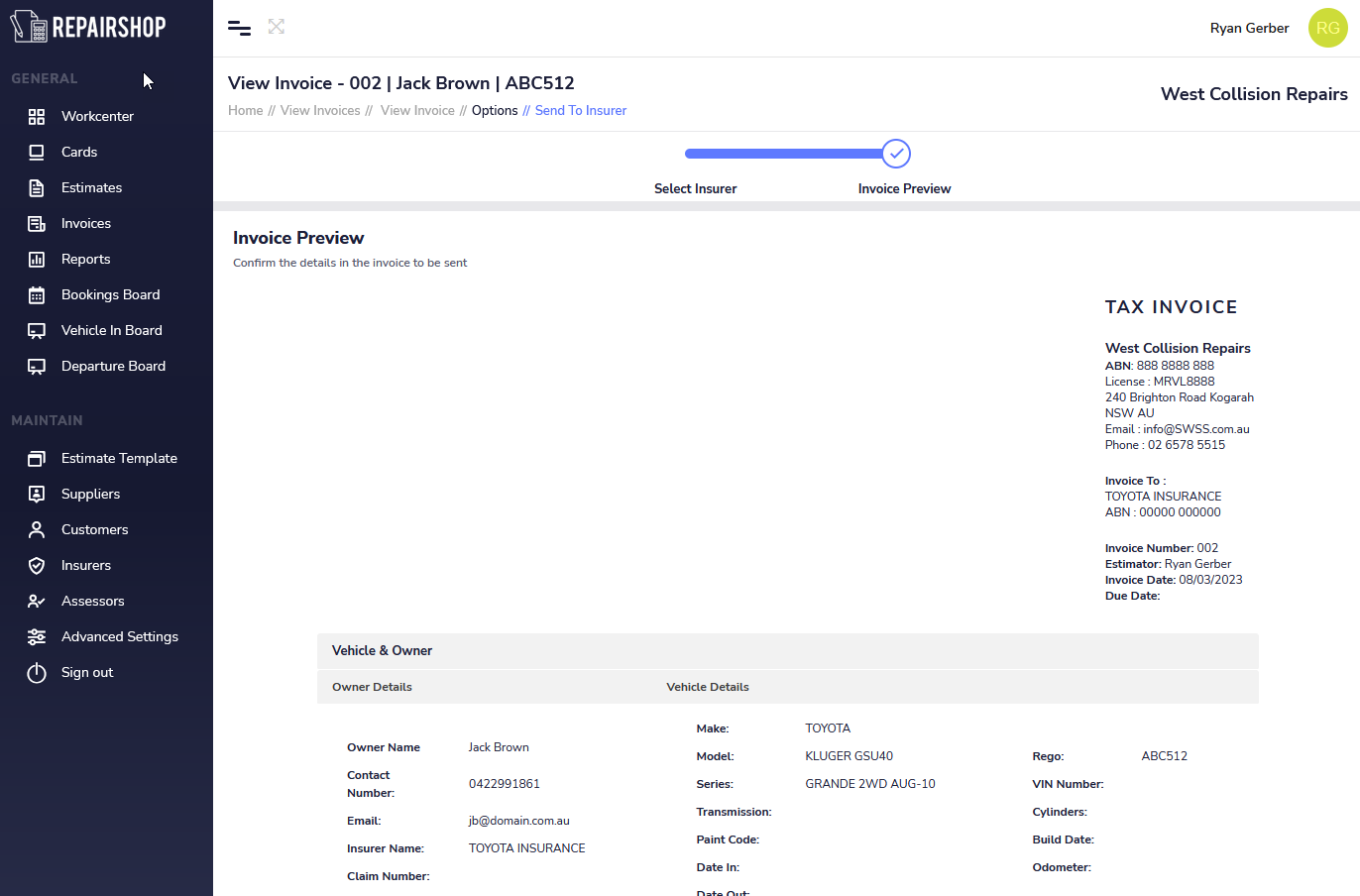Toggle the sidebar hamburger menu
This screenshot has width=1360, height=896.
(239, 28)
